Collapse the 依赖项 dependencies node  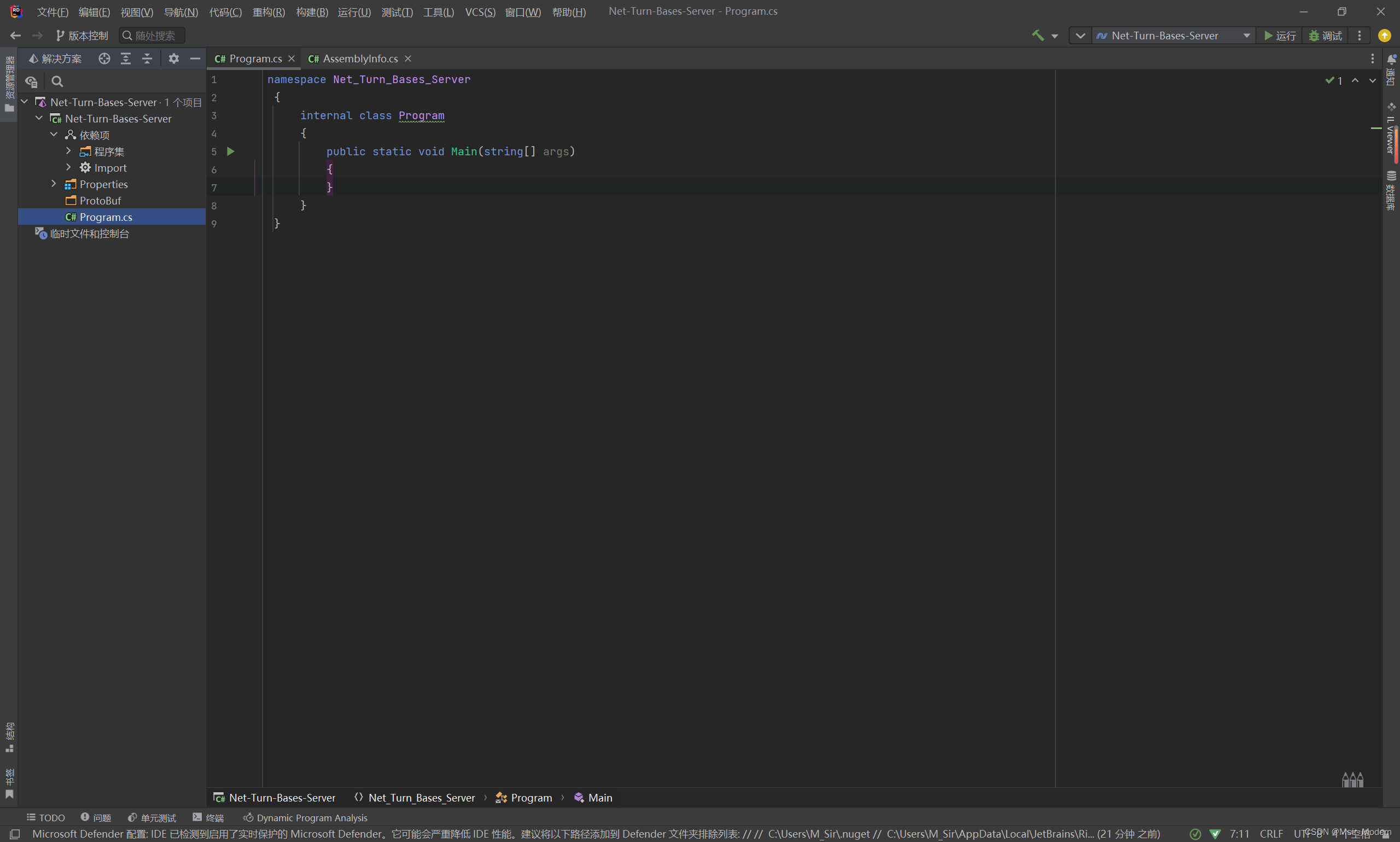click(54, 135)
